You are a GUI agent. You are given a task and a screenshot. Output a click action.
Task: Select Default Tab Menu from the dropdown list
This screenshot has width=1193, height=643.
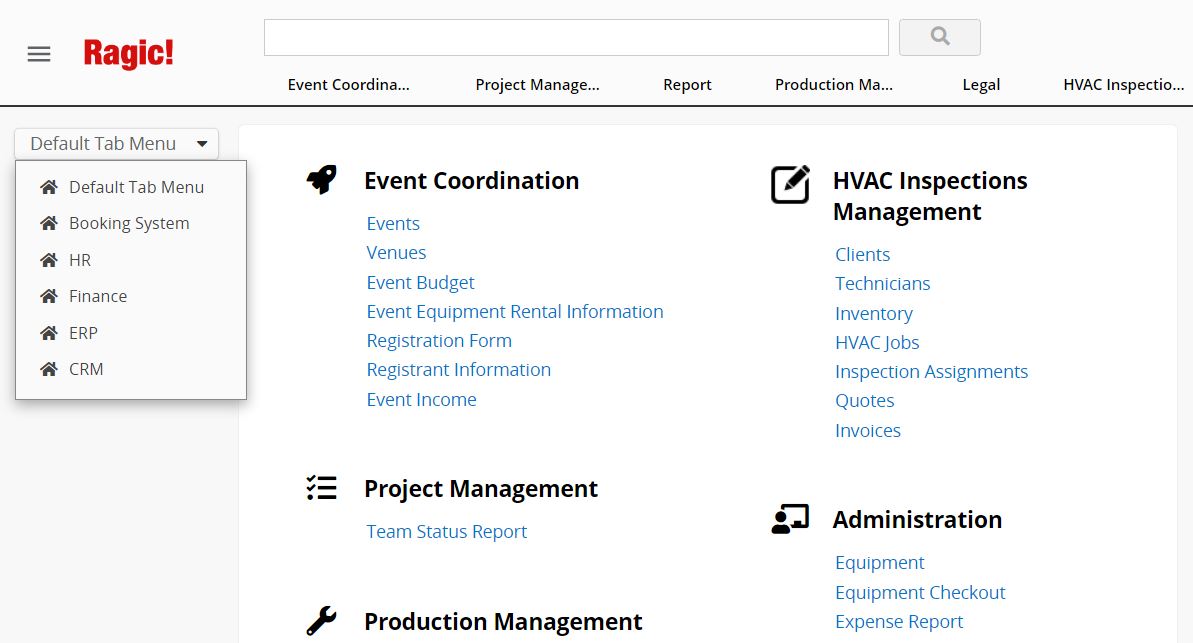click(136, 187)
